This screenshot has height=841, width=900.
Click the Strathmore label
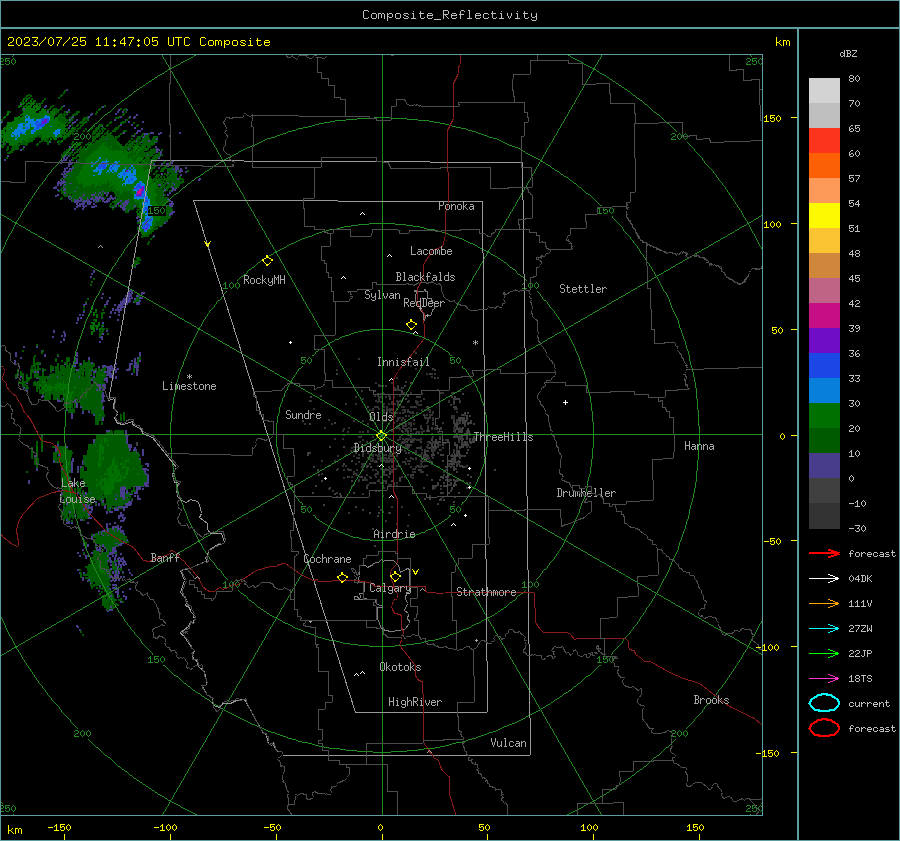[x=486, y=592]
